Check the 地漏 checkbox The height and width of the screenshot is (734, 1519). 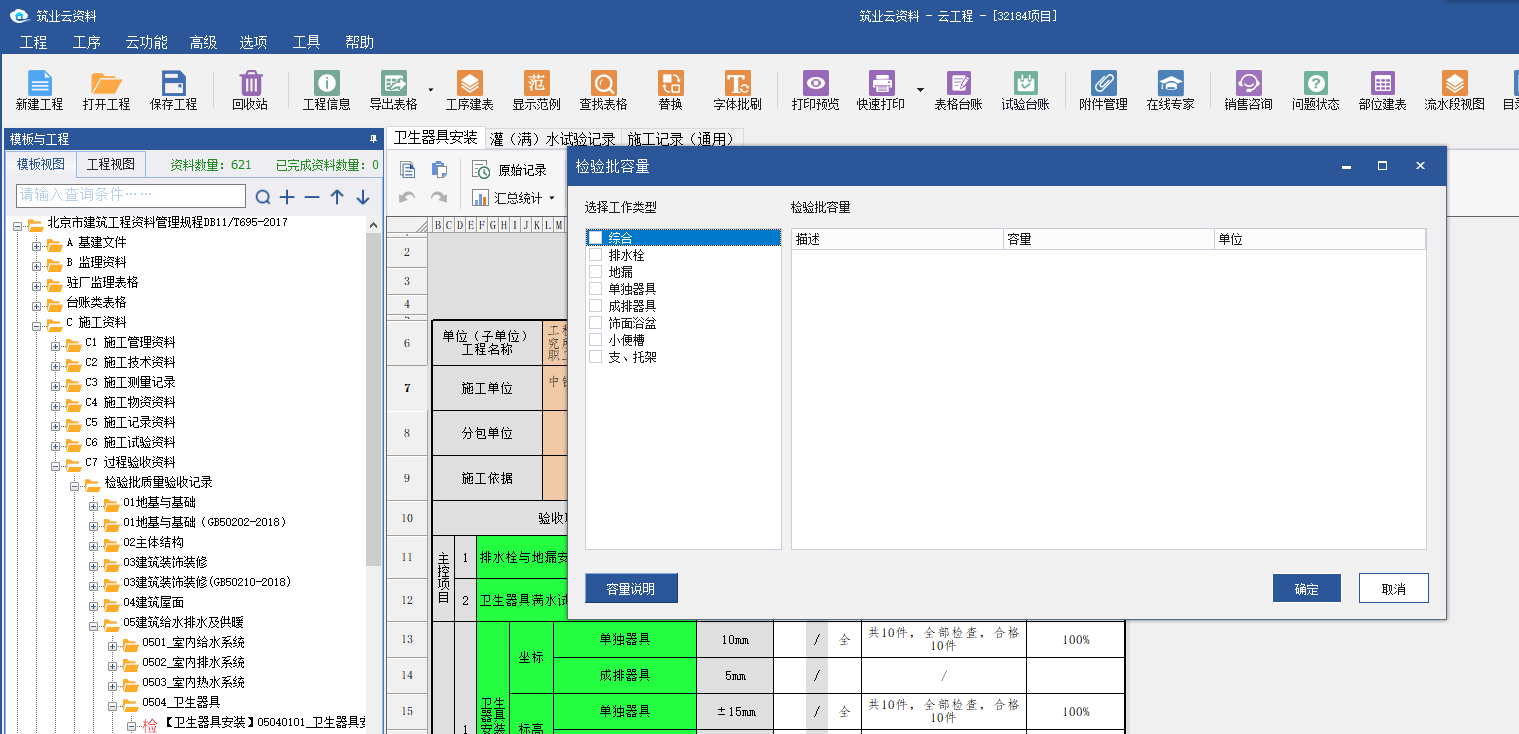(596, 272)
